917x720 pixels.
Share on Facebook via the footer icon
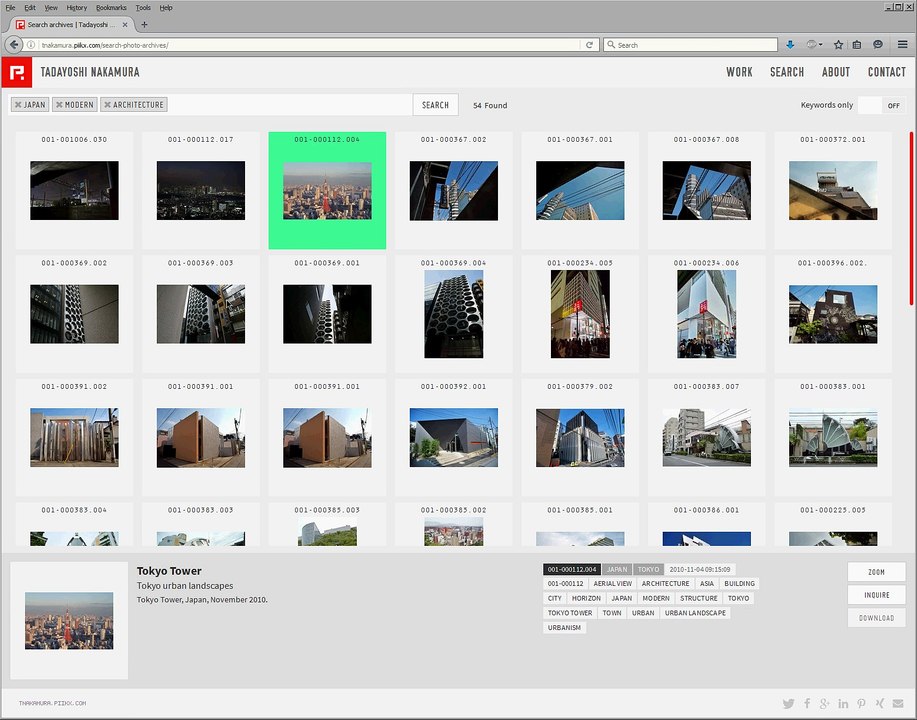807,704
